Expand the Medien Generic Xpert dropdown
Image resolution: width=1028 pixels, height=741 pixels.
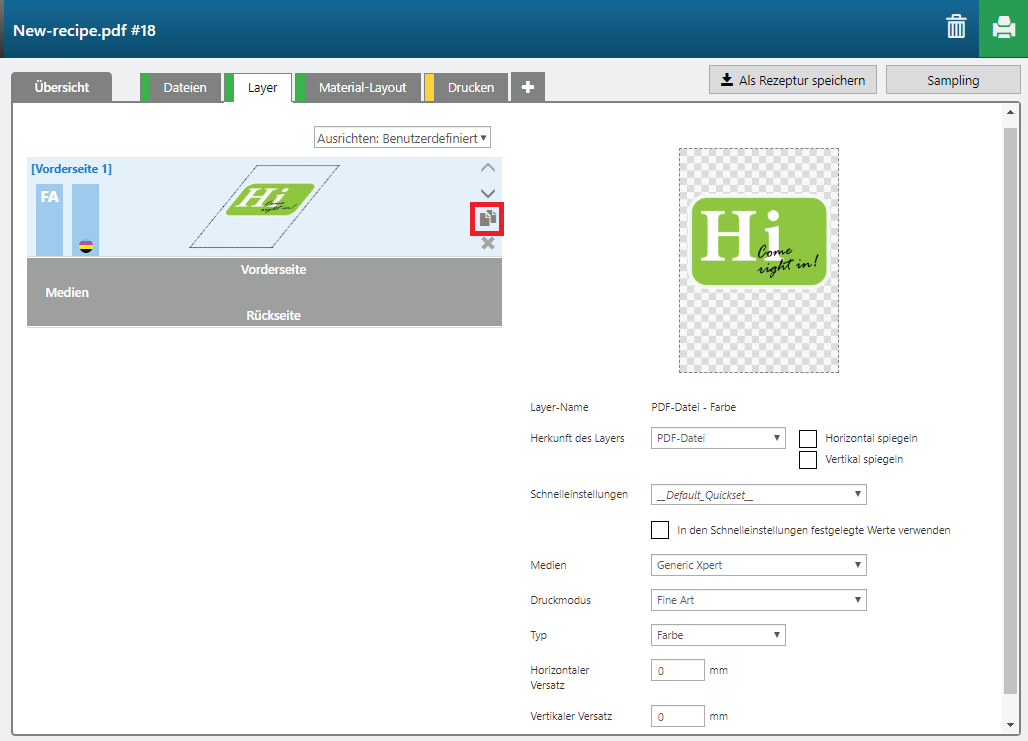(758, 565)
